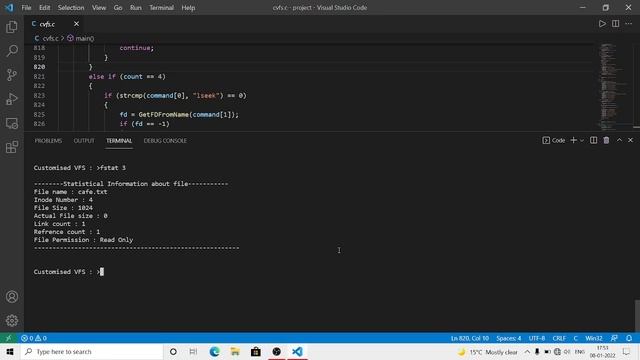Open the View menu
The width and height of the screenshot is (640, 360).
(99, 8)
